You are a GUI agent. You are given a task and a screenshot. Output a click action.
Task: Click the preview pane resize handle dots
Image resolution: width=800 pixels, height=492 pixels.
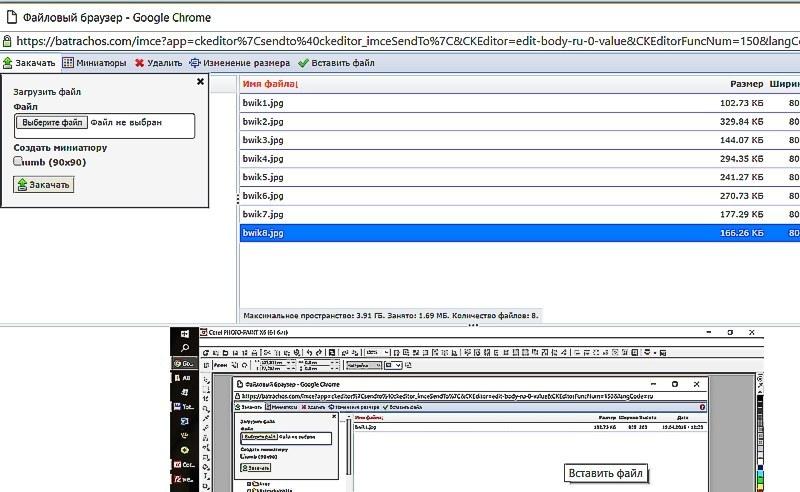pyautogui.click(x=475, y=324)
